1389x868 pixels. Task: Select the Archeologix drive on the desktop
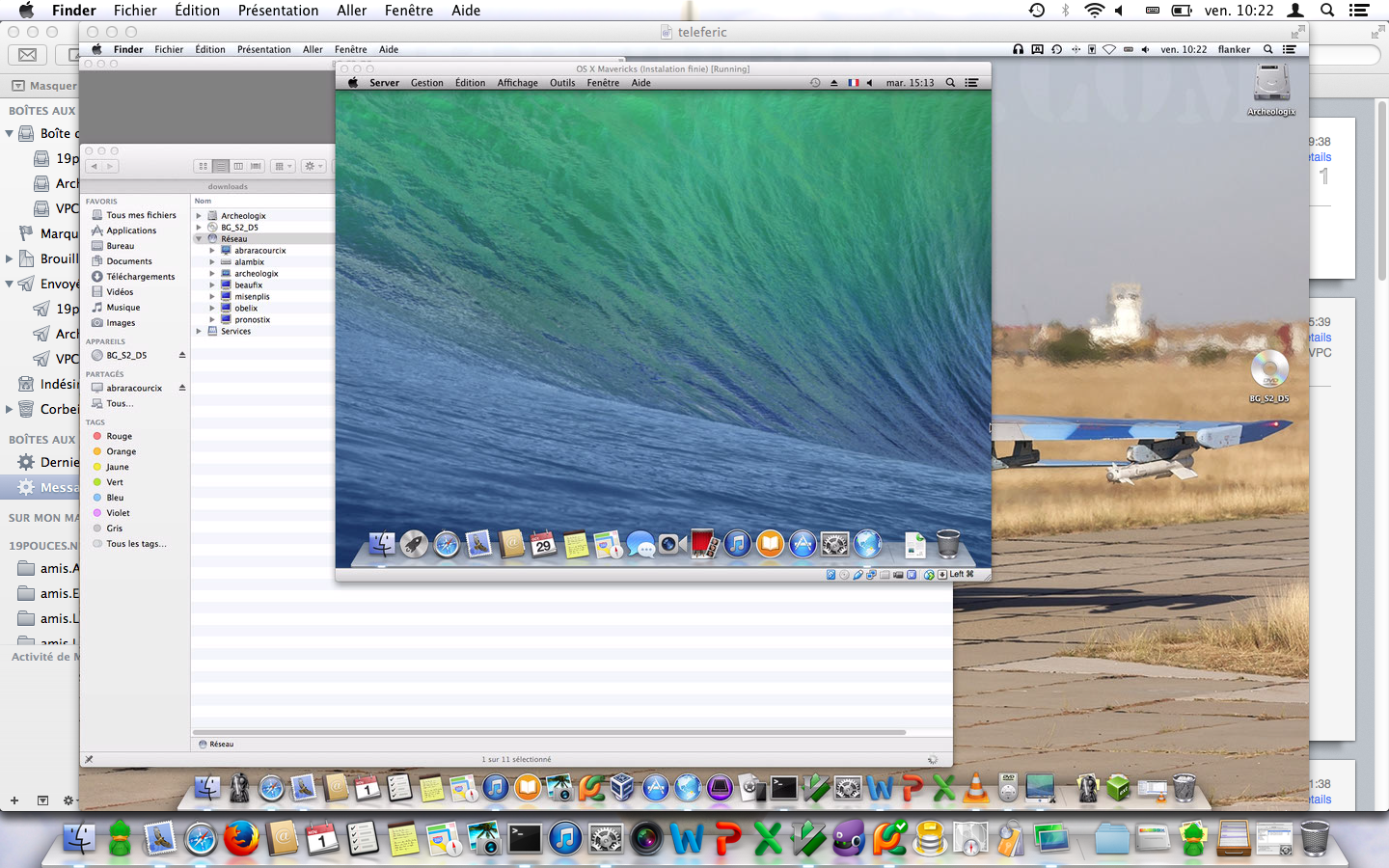click(1271, 85)
